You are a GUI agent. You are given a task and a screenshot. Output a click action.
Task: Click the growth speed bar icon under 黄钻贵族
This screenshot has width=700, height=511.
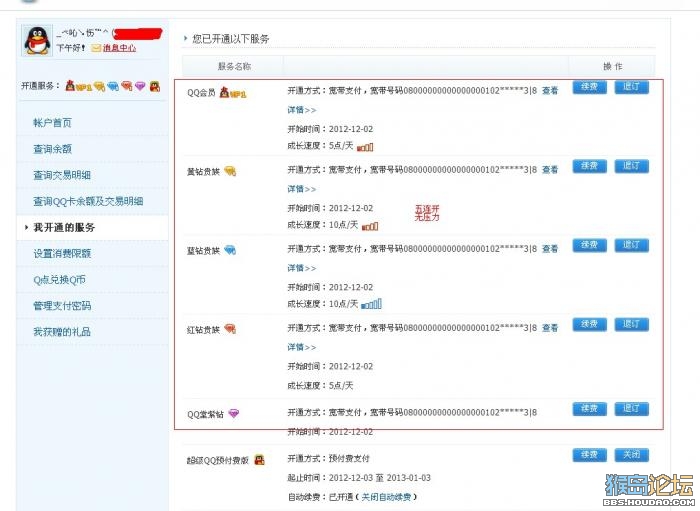tap(370, 226)
